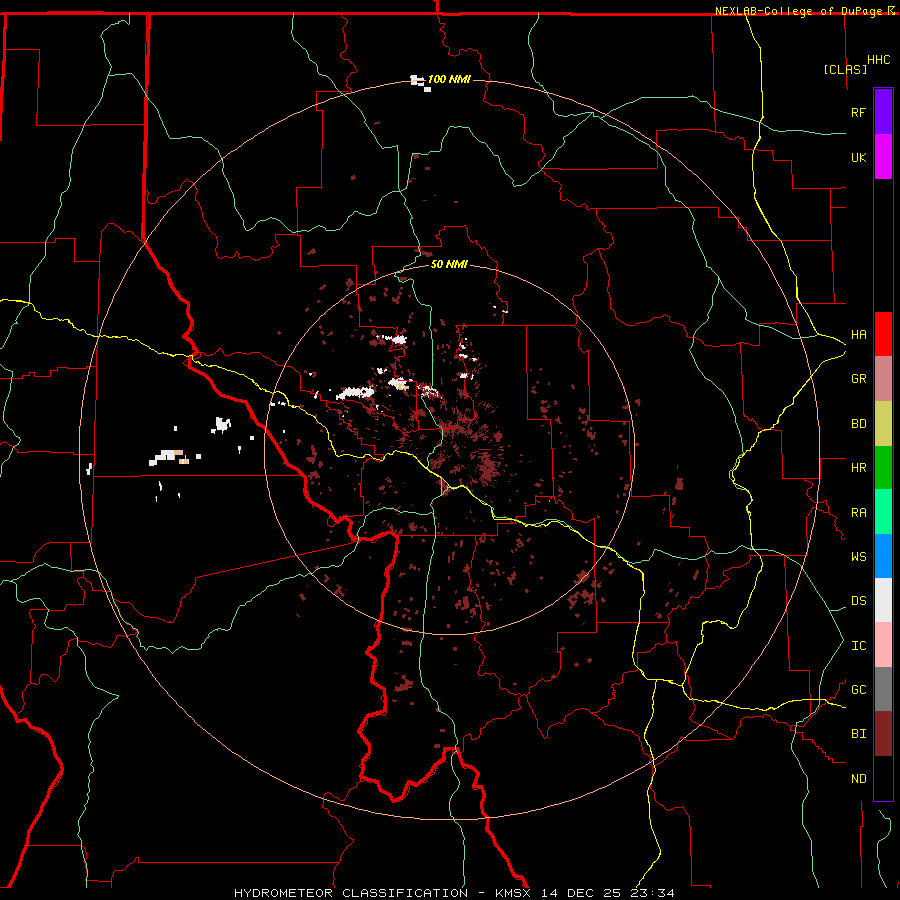
Task: Click the HYDROMETEOR CLASSIFICATION title text
Action: point(351,893)
